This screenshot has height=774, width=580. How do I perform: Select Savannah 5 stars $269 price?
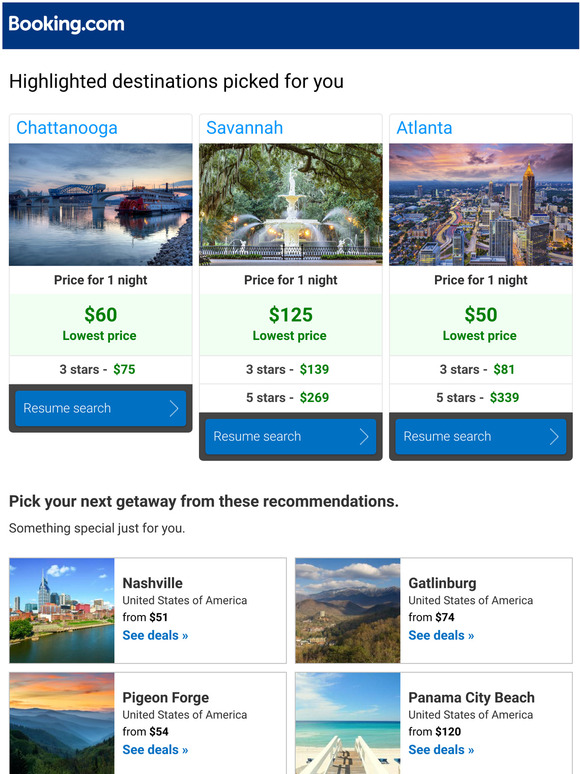pos(288,398)
